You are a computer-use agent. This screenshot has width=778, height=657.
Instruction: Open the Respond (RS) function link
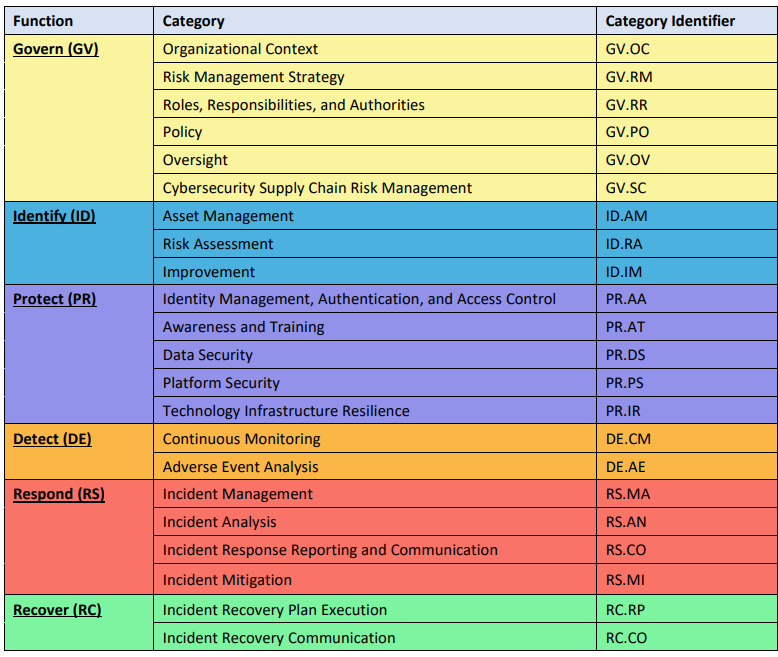[x=58, y=494]
